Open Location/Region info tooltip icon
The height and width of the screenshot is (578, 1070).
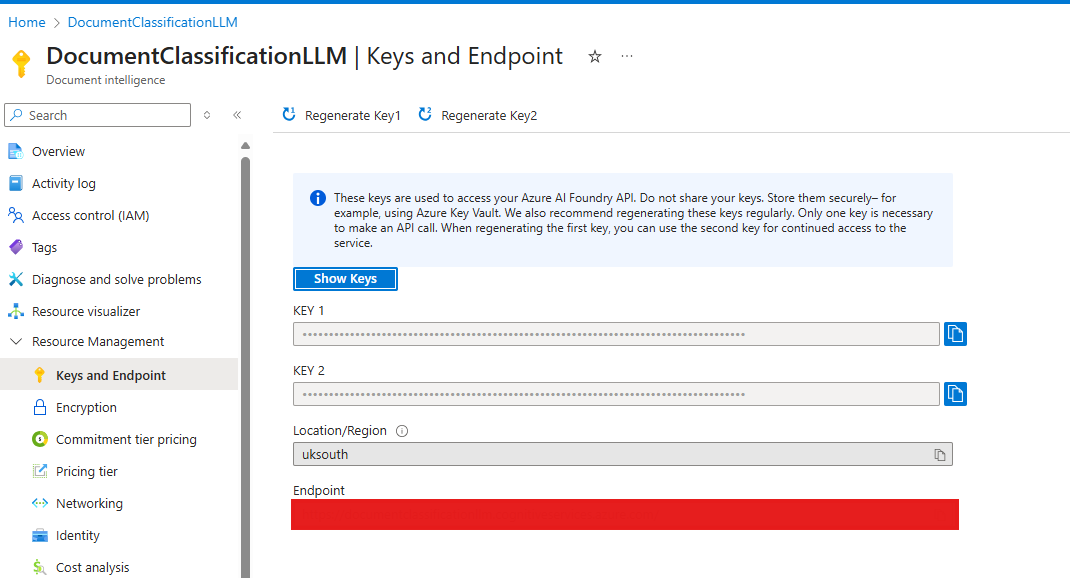tap(402, 431)
